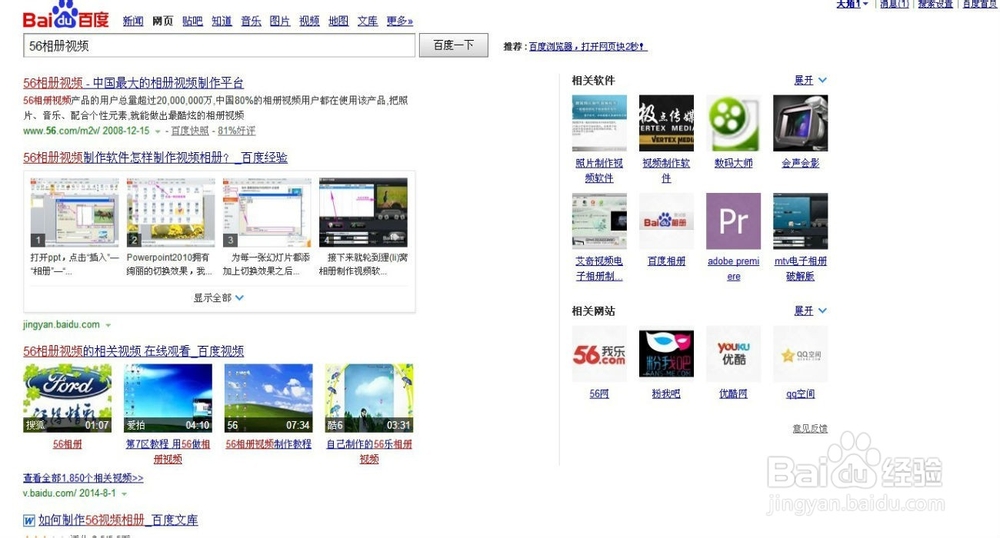The width and height of the screenshot is (1000, 538).
Task: Switch to the 图片 tab
Action: (280, 21)
